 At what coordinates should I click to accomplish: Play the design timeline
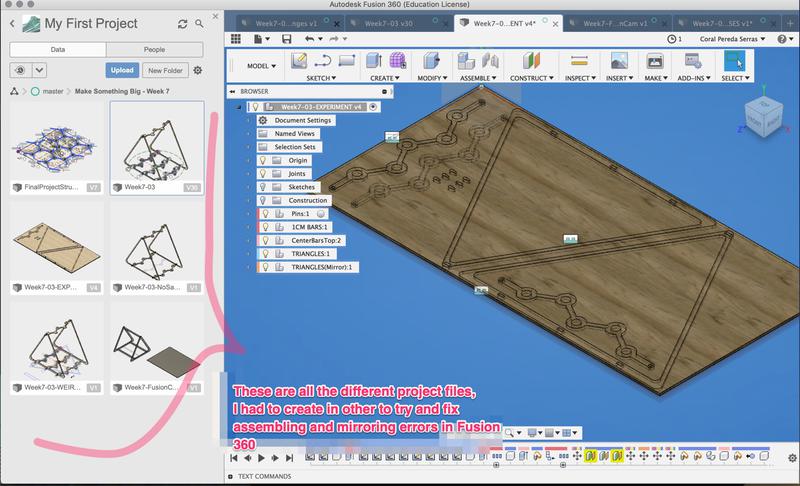[x=261, y=458]
